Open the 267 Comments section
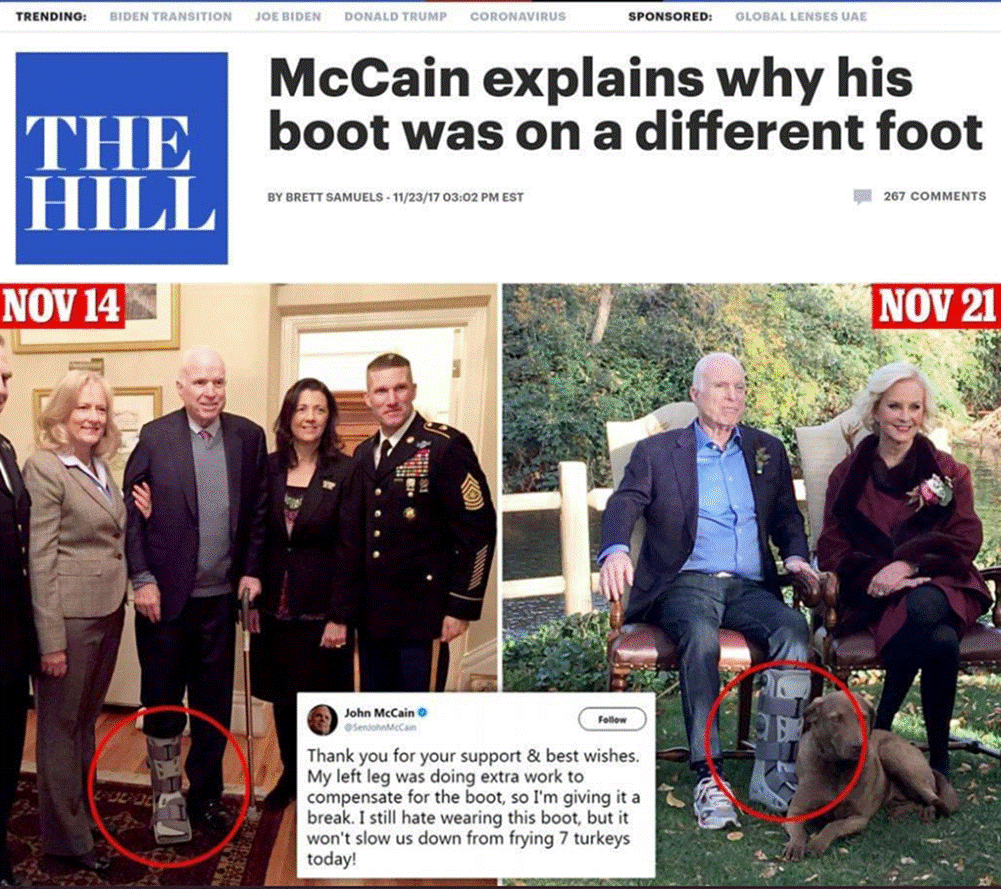1001x889 pixels. point(935,197)
